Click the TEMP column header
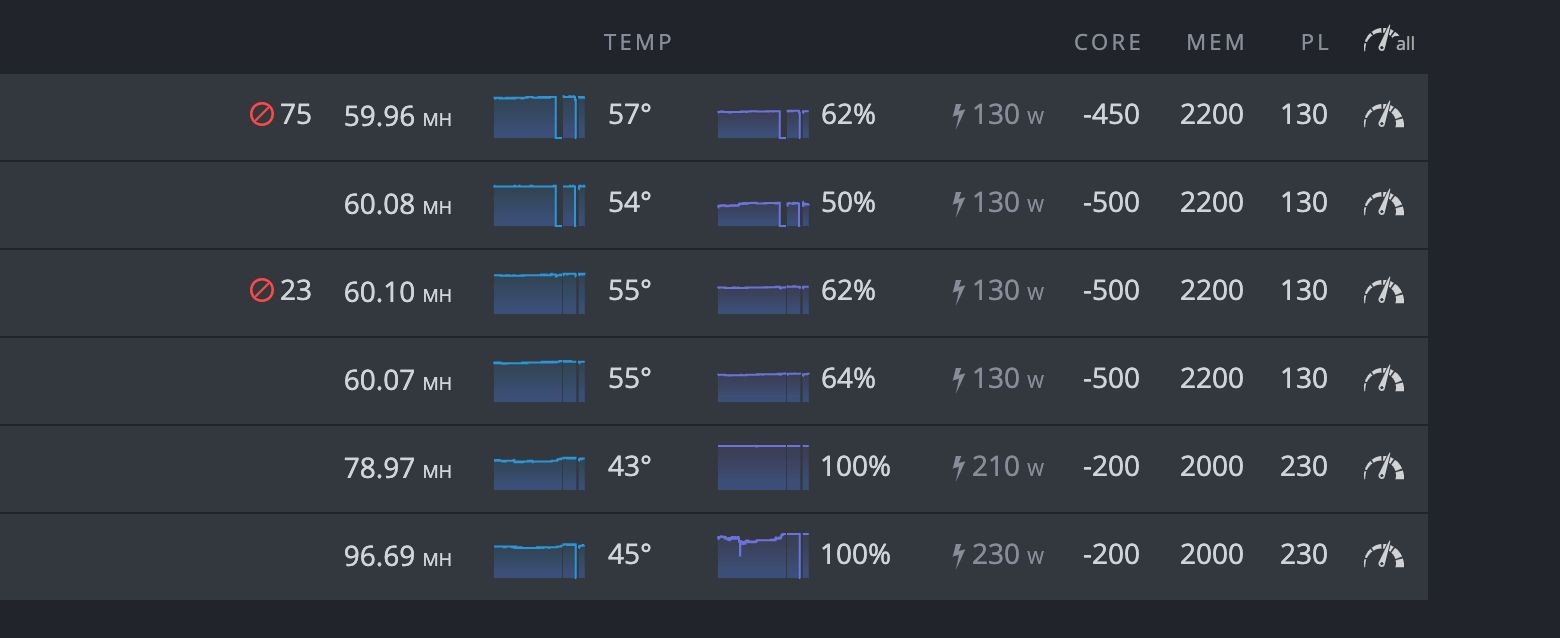1560x638 pixels. [639, 42]
